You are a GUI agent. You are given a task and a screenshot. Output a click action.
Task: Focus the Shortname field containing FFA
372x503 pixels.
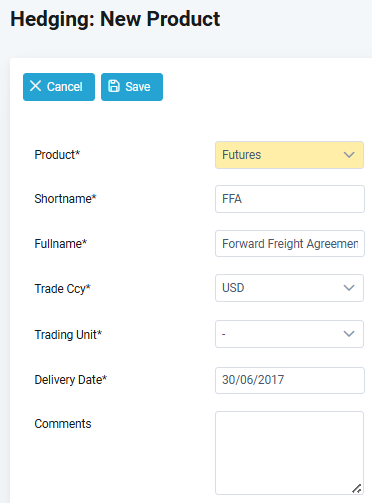(x=290, y=199)
